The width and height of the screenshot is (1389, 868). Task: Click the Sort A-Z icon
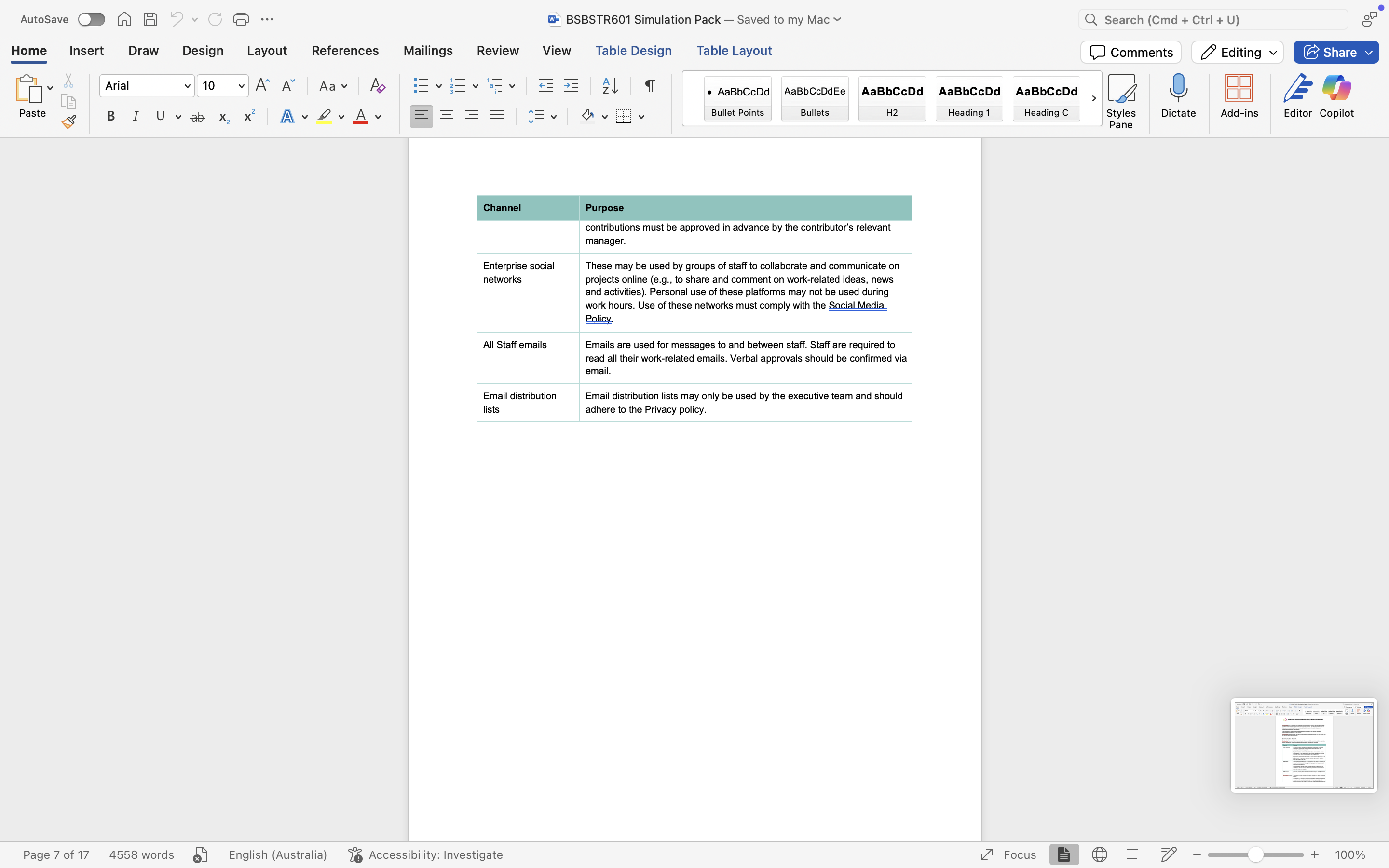[610, 86]
